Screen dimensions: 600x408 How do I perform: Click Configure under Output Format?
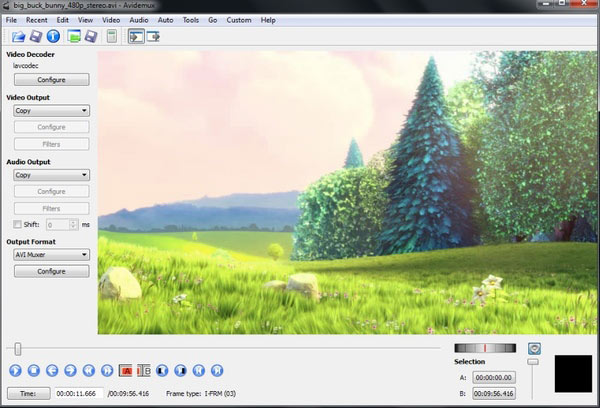pos(52,271)
